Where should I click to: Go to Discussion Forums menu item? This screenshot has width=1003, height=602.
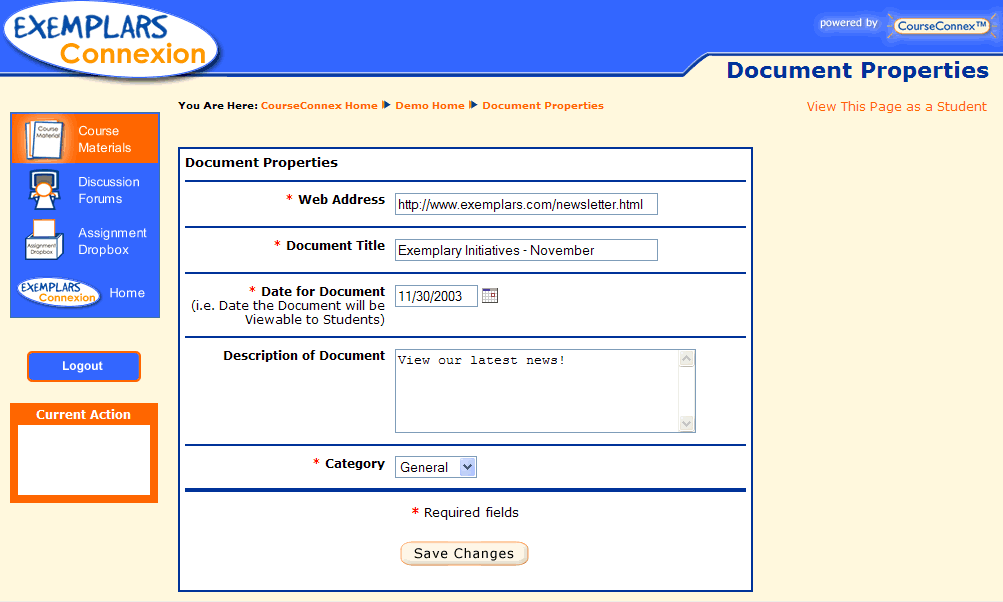pyautogui.click(x=109, y=190)
